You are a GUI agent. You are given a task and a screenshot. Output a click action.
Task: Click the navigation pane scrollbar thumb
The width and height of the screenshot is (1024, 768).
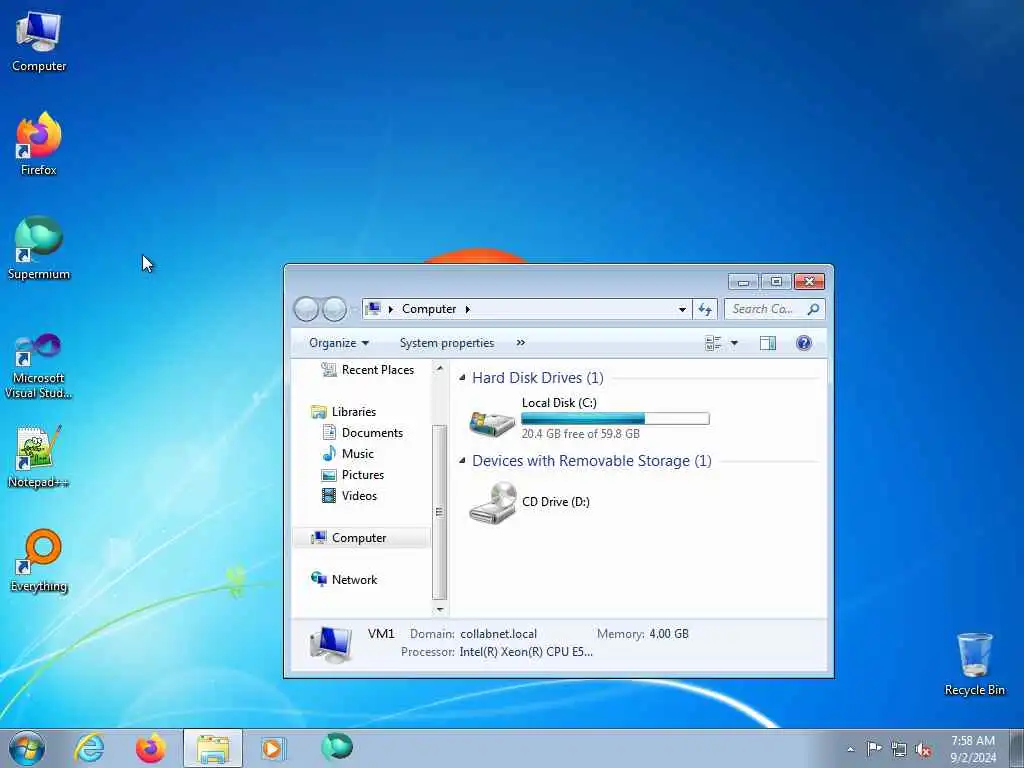(440, 512)
